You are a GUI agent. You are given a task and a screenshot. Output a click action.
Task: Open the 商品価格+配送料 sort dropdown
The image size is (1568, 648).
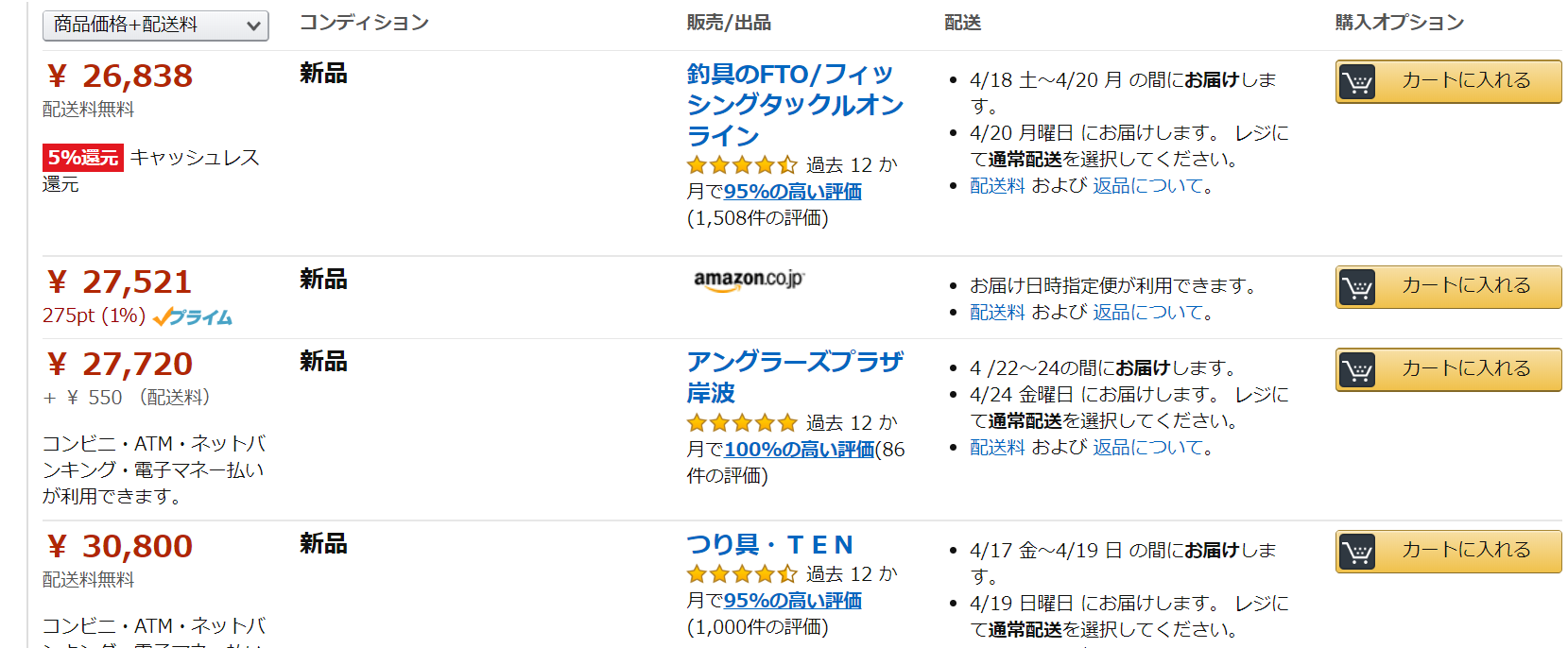coord(156,26)
